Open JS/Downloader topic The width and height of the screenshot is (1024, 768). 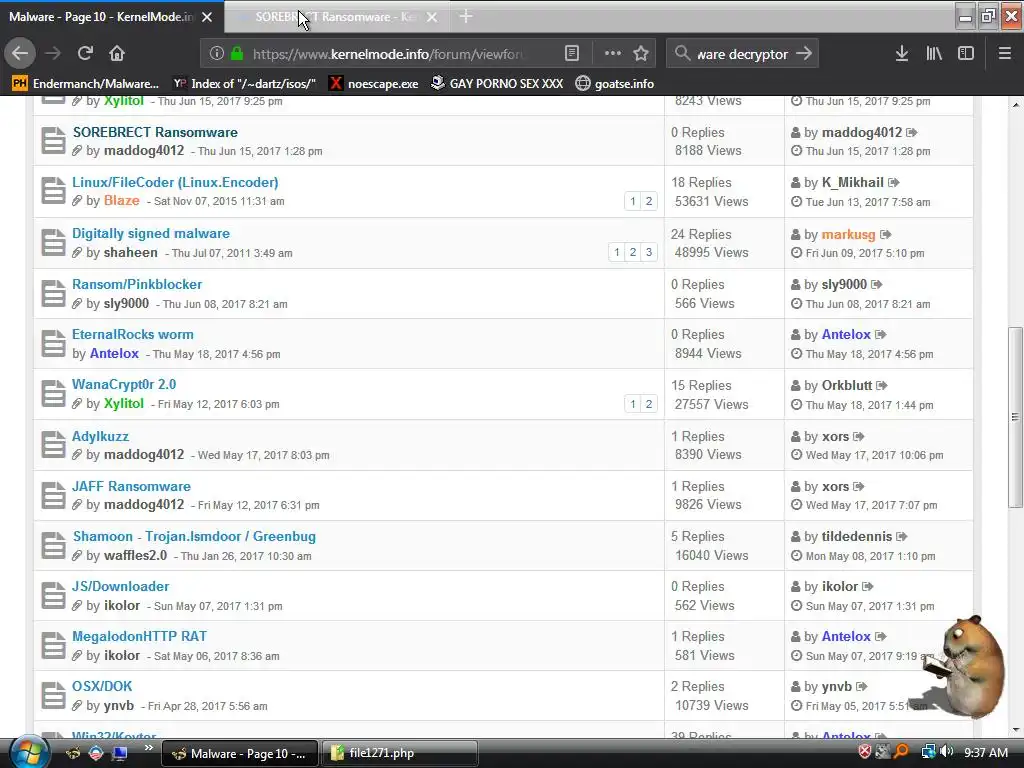(x=121, y=586)
